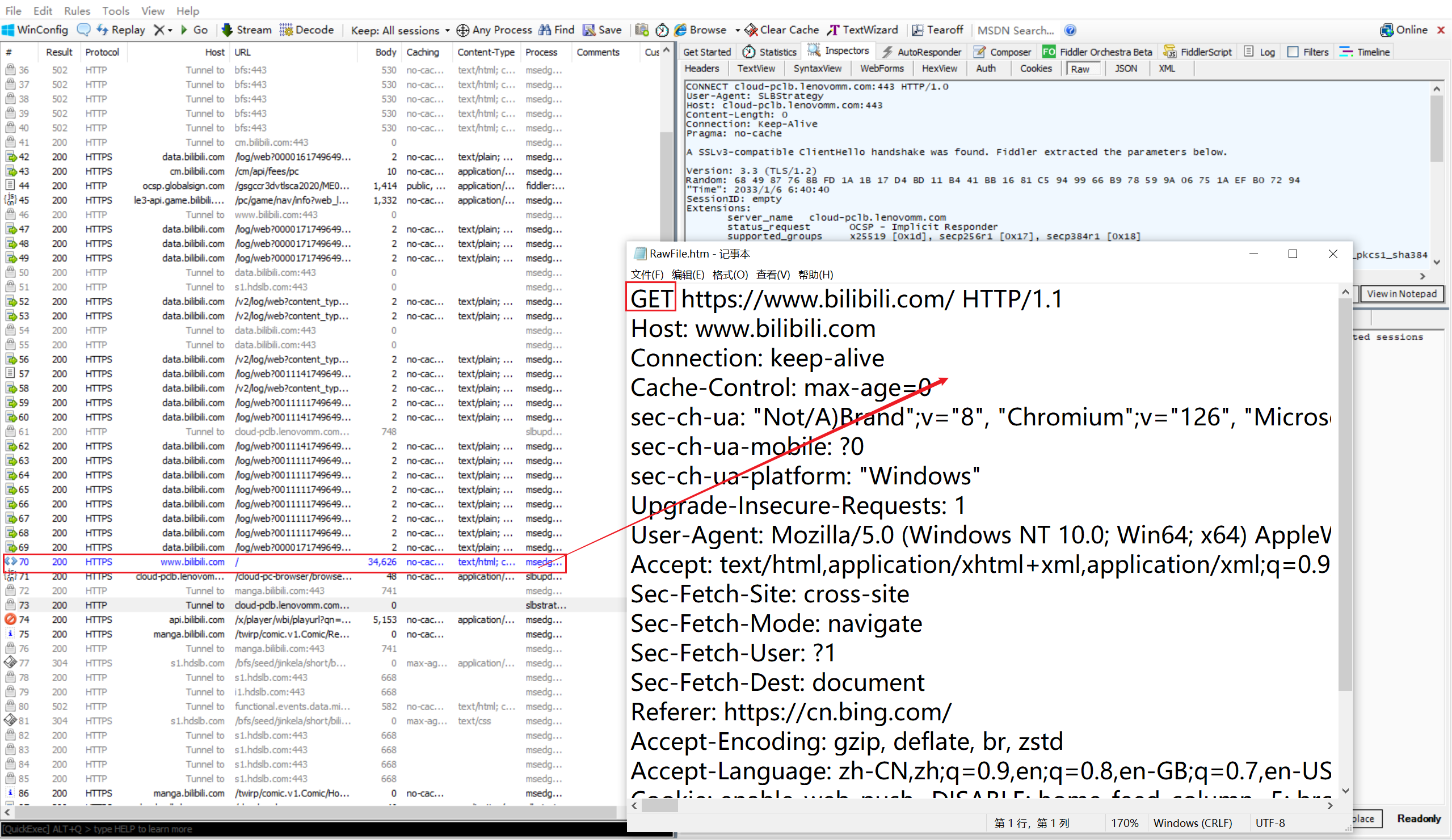Open TextWizard tool
The height and width of the screenshot is (840, 1452).
(x=862, y=30)
